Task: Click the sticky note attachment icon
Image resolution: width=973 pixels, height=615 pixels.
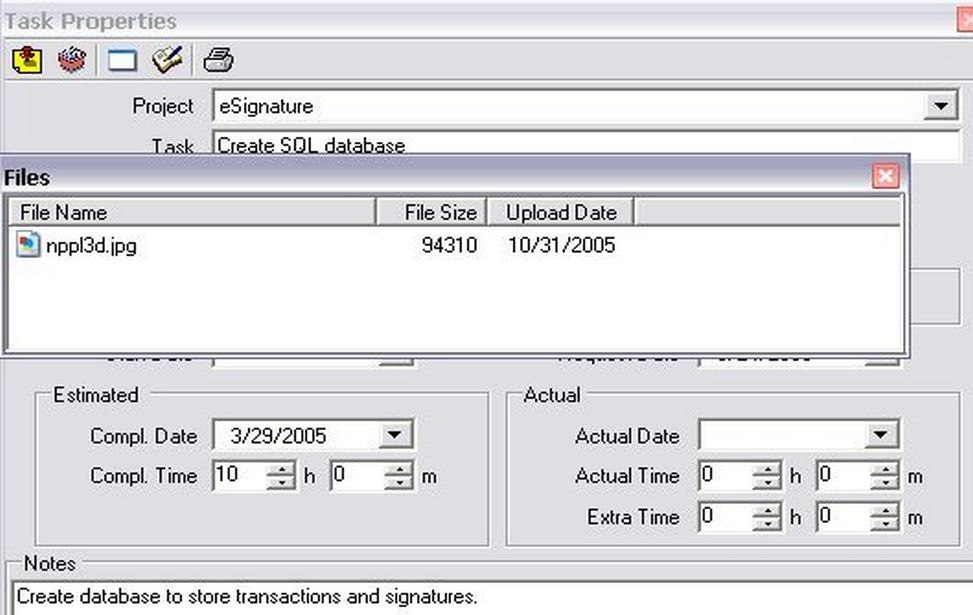Action: pyautogui.click(x=26, y=60)
